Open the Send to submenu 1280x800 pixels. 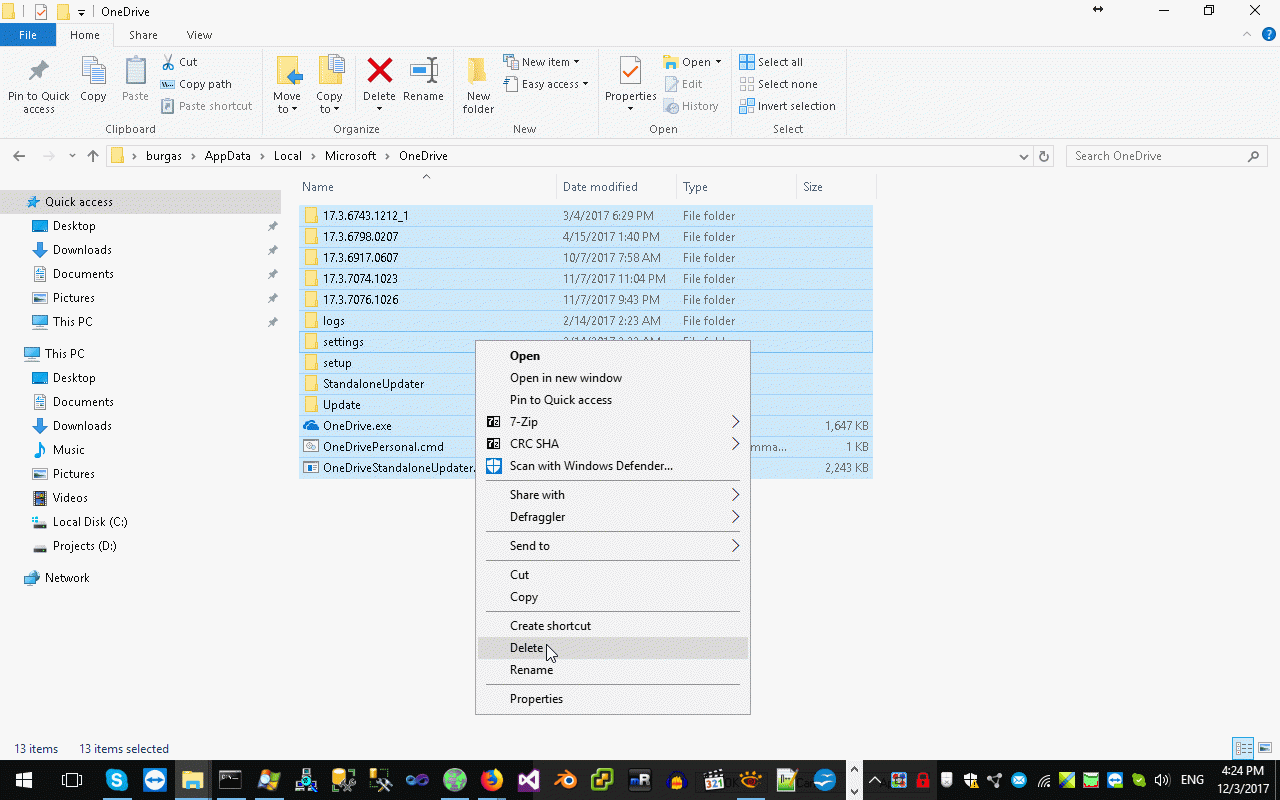[613, 546]
